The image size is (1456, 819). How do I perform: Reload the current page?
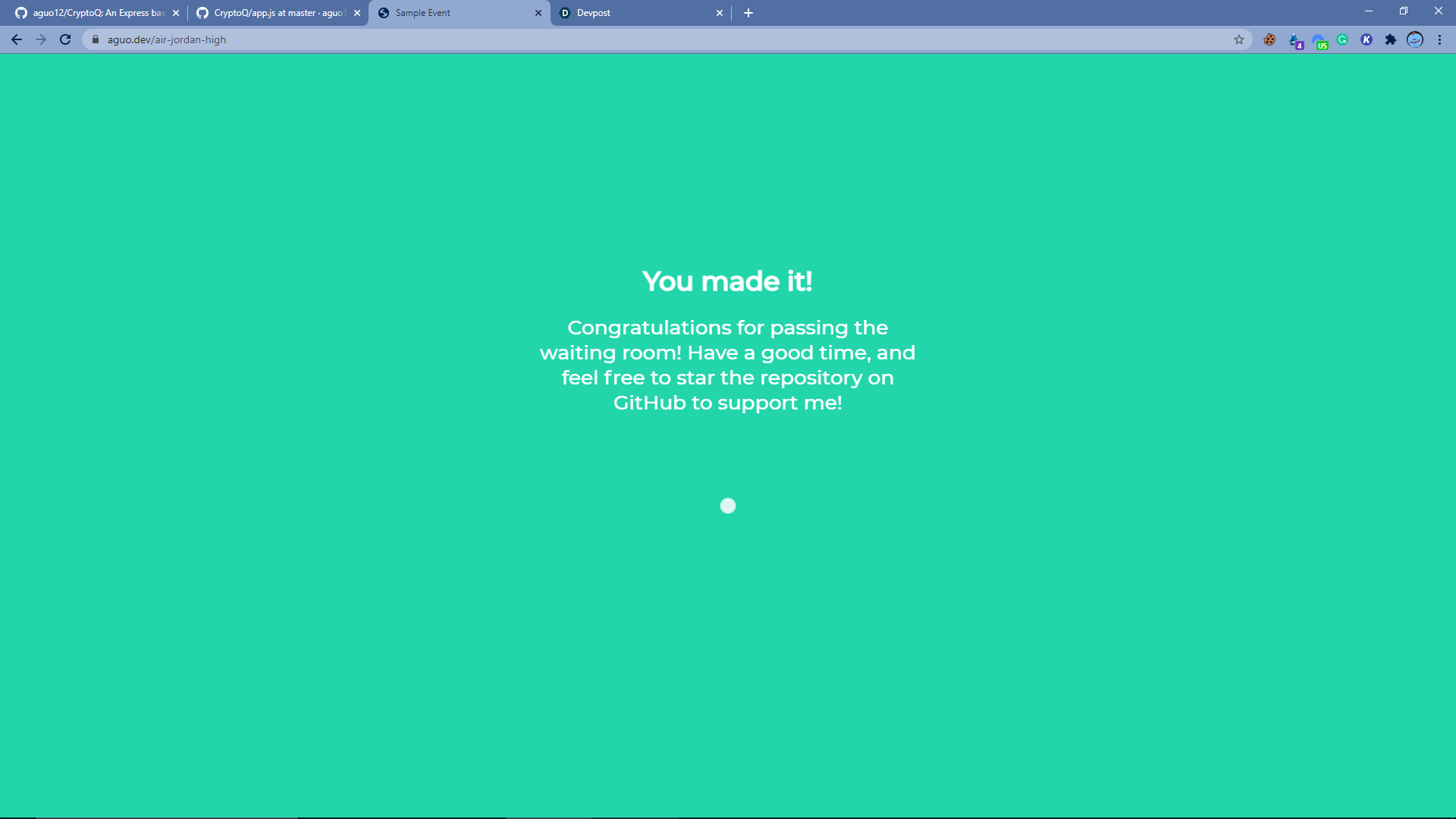(65, 39)
